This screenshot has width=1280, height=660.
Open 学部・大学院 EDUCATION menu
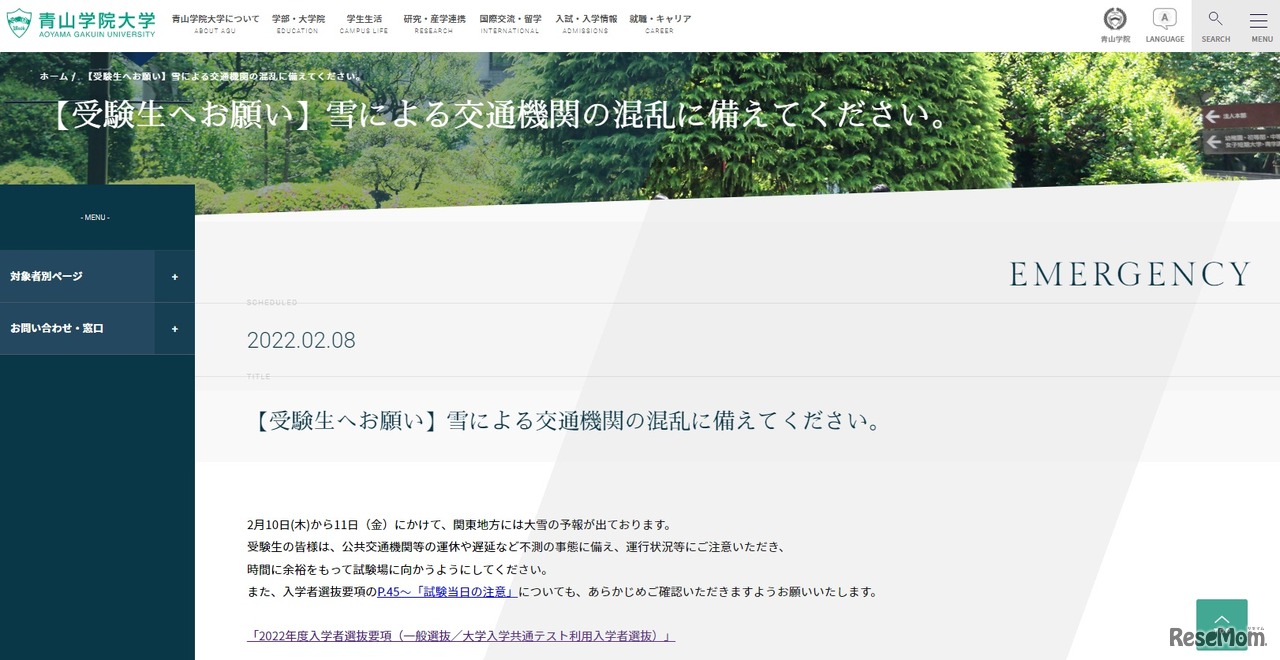click(x=298, y=24)
